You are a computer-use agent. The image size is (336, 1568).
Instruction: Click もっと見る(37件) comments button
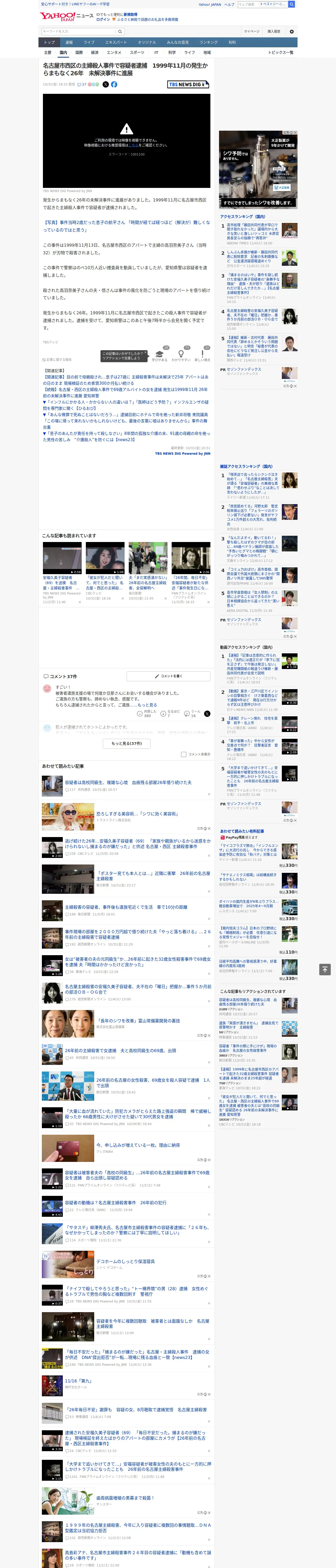click(127, 743)
